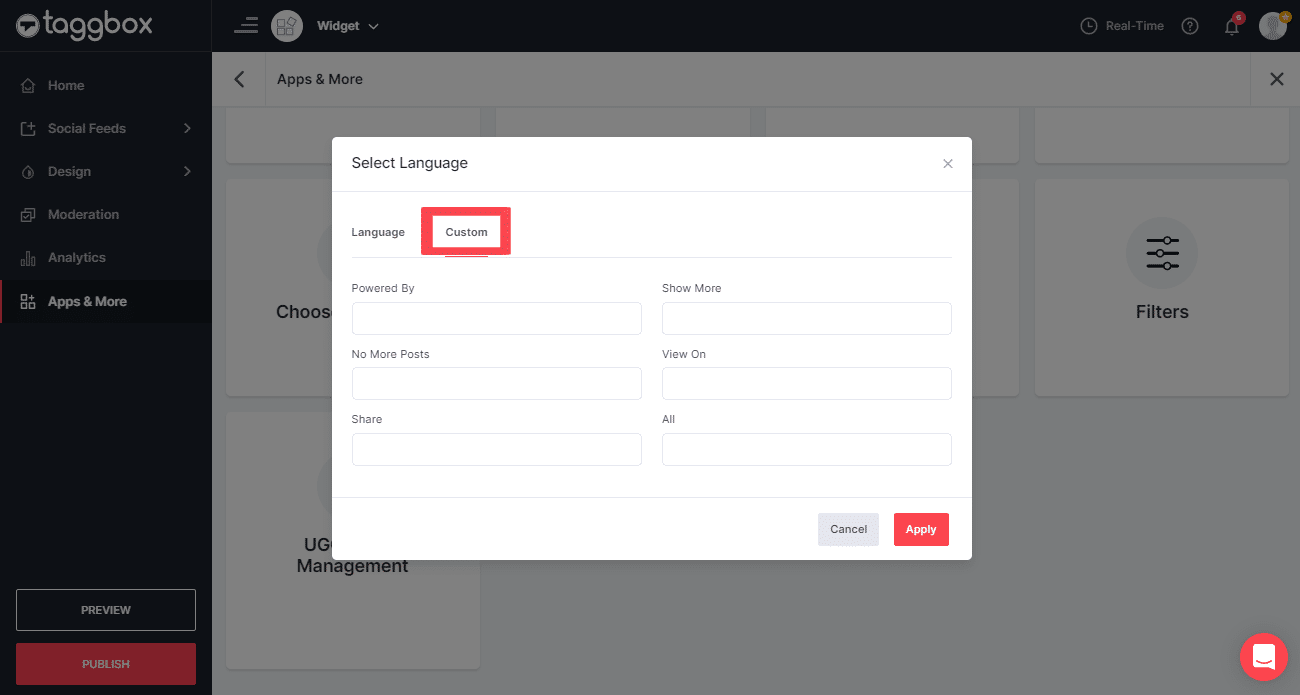Viewport: 1300px width, 695px height.
Task: Select the Custom tab
Action: [466, 232]
